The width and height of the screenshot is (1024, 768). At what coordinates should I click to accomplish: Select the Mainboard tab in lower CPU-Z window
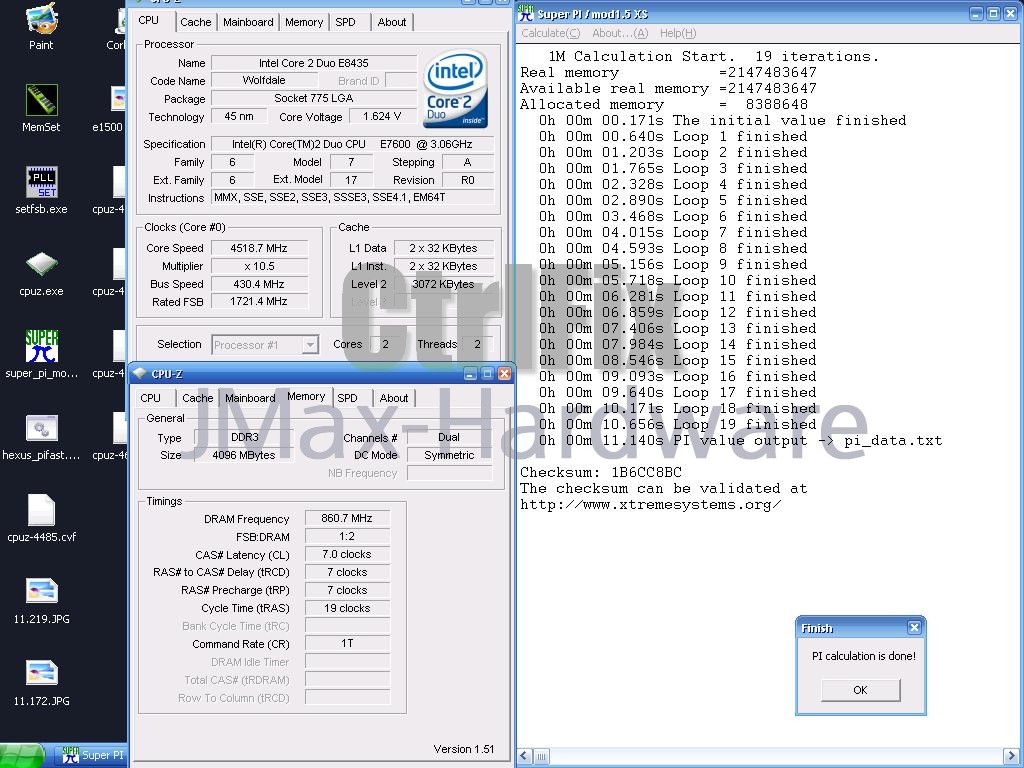pos(250,398)
